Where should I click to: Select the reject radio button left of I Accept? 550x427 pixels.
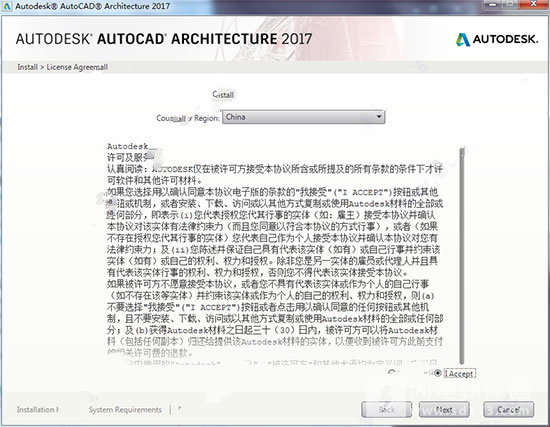392,373
